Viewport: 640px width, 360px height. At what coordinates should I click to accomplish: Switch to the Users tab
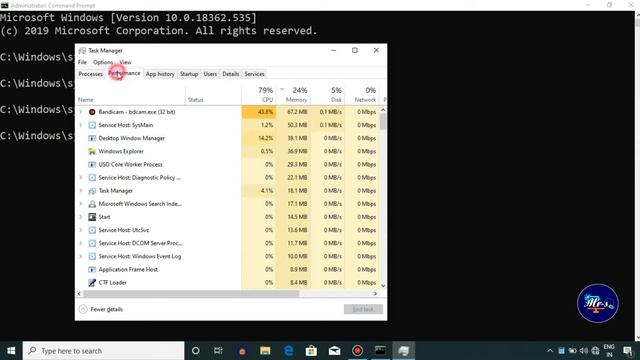coord(210,74)
